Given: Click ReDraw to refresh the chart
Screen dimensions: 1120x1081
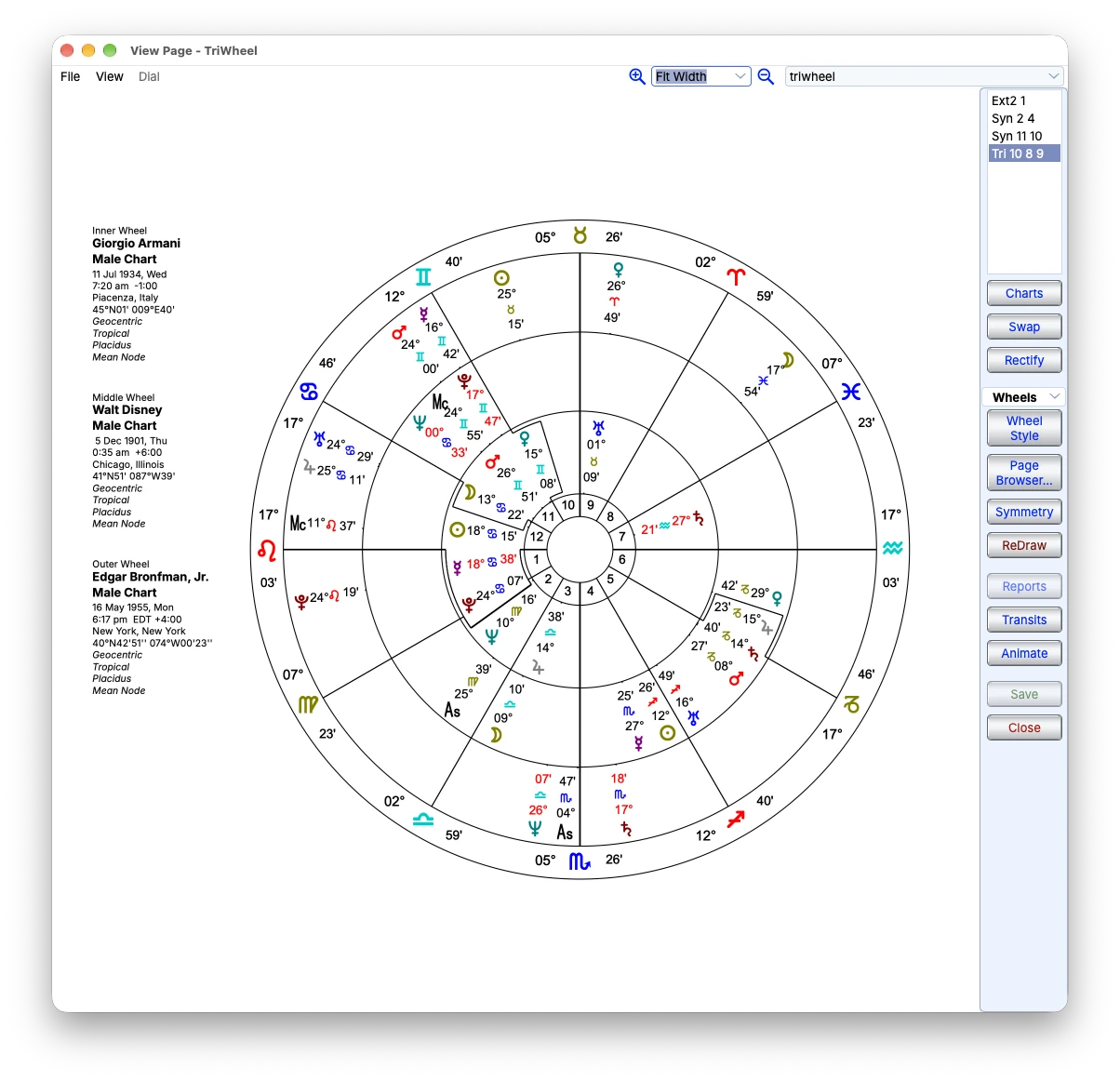Looking at the screenshot, I should coord(1024,545).
